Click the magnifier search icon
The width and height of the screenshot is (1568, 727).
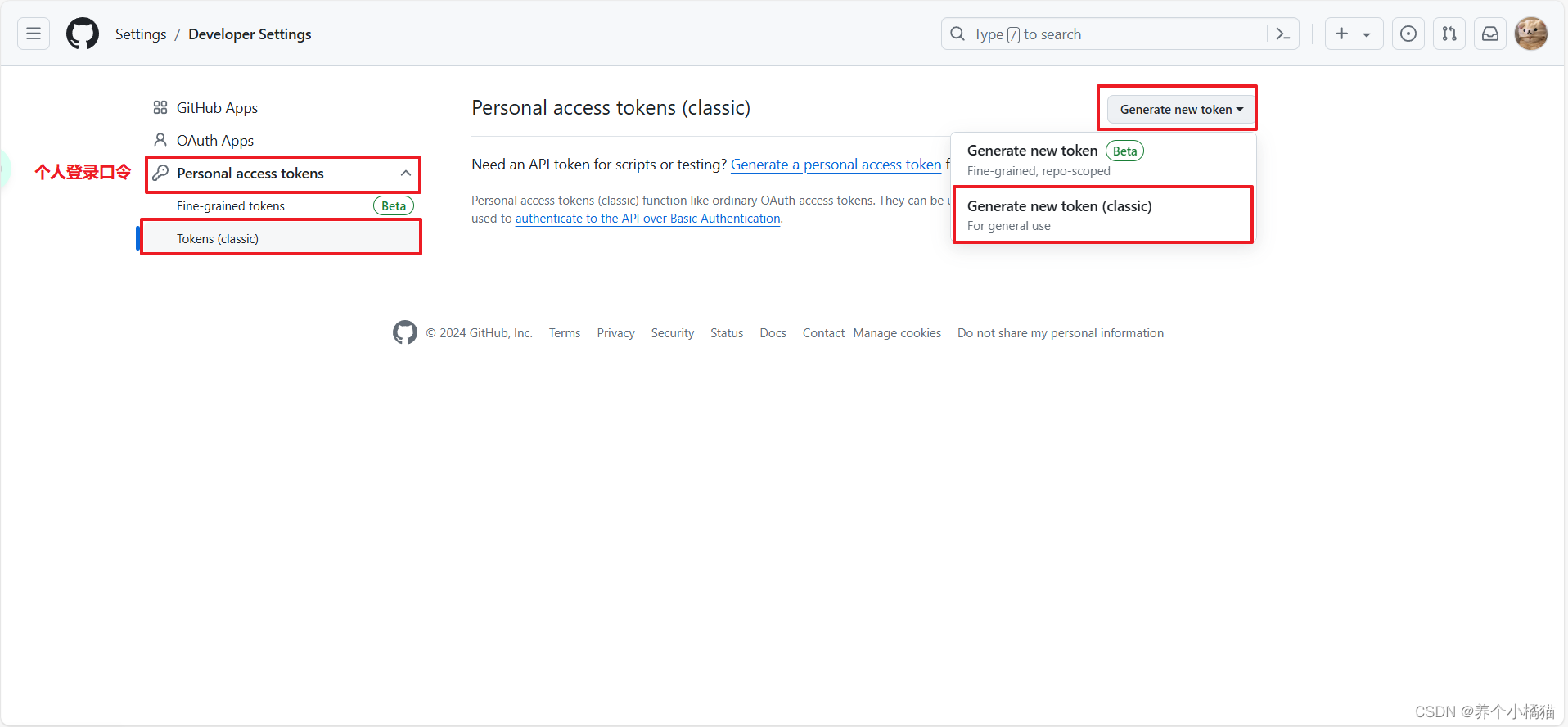pos(957,34)
